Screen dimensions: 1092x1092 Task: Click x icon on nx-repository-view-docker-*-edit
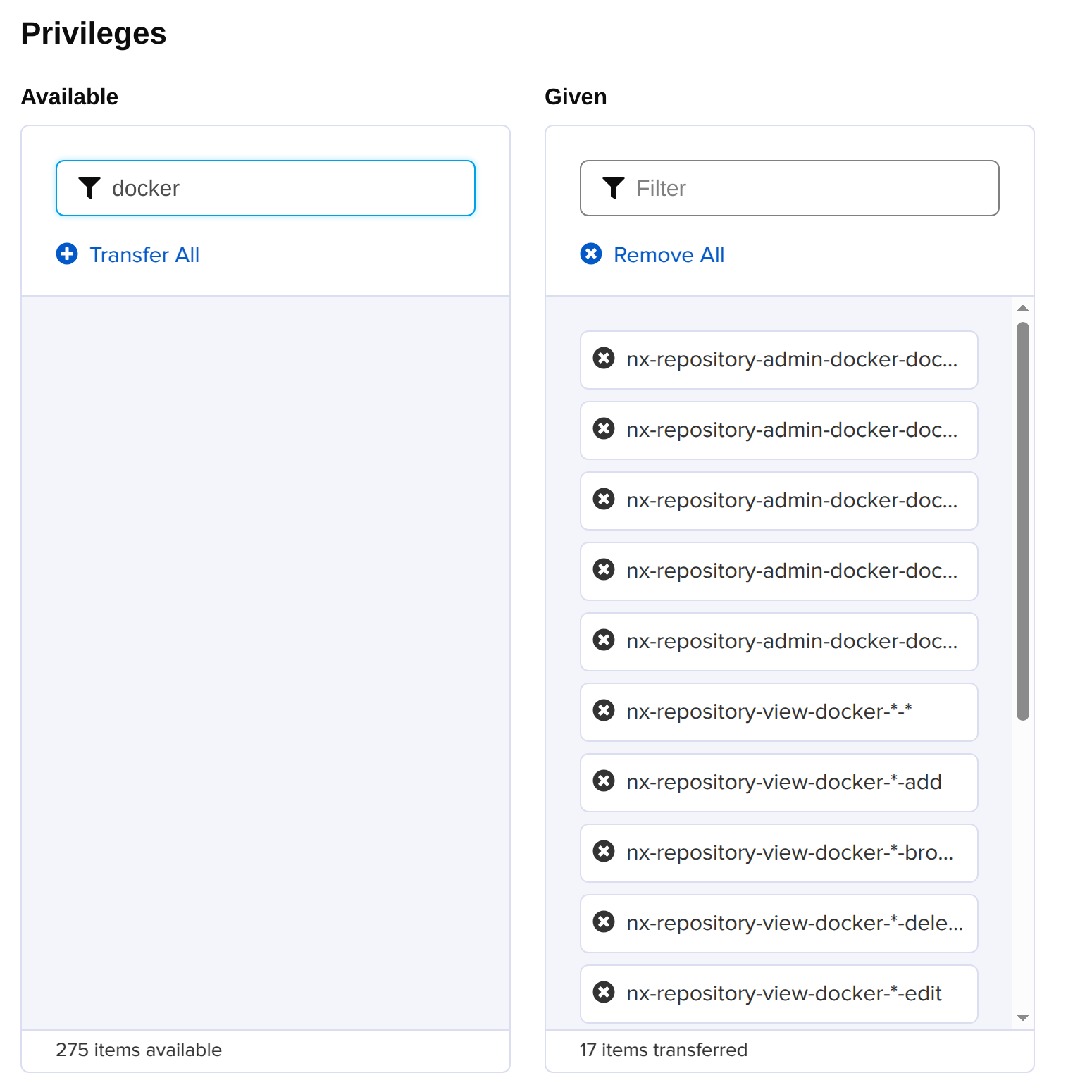[x=604, y=992]
